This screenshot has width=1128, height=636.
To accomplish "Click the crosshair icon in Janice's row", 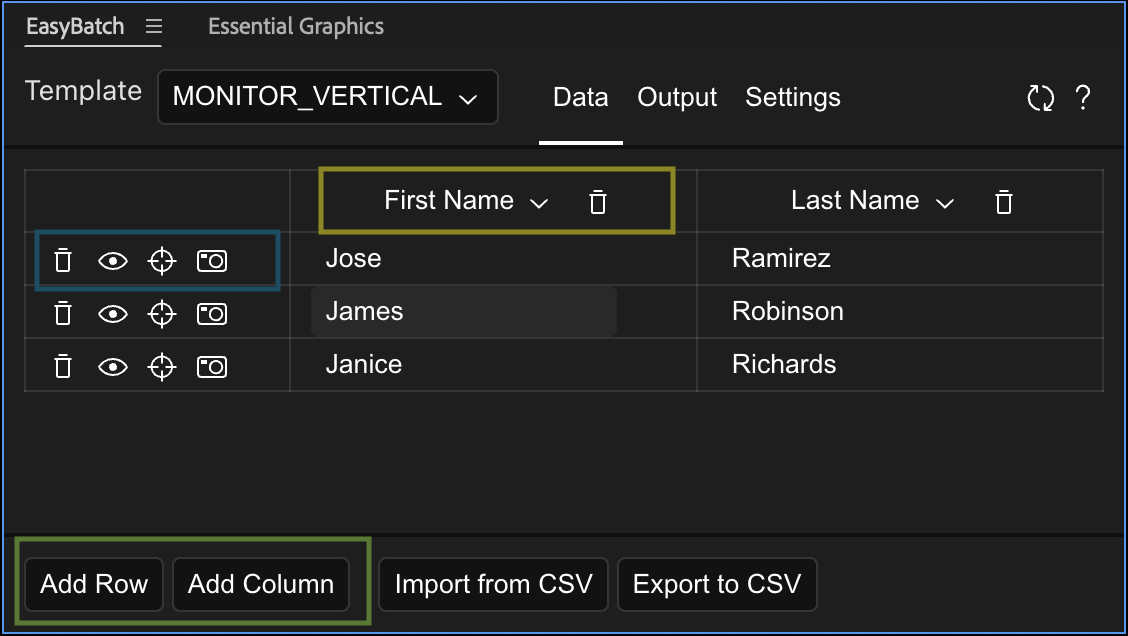I will coord(162,367).
